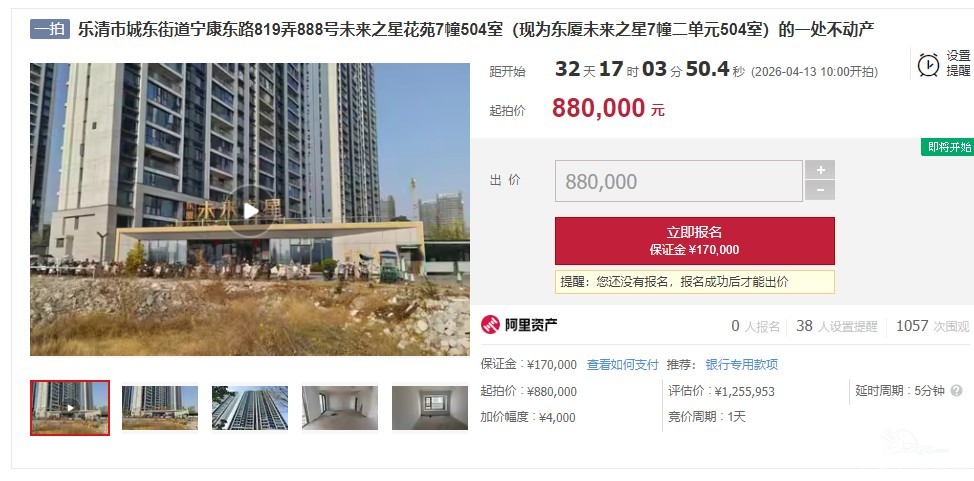The width and height of the screenshot is (974, 481).
Task: Click the 即将开始 status badge
Action: pyautogui.click(x=948, y=147)
